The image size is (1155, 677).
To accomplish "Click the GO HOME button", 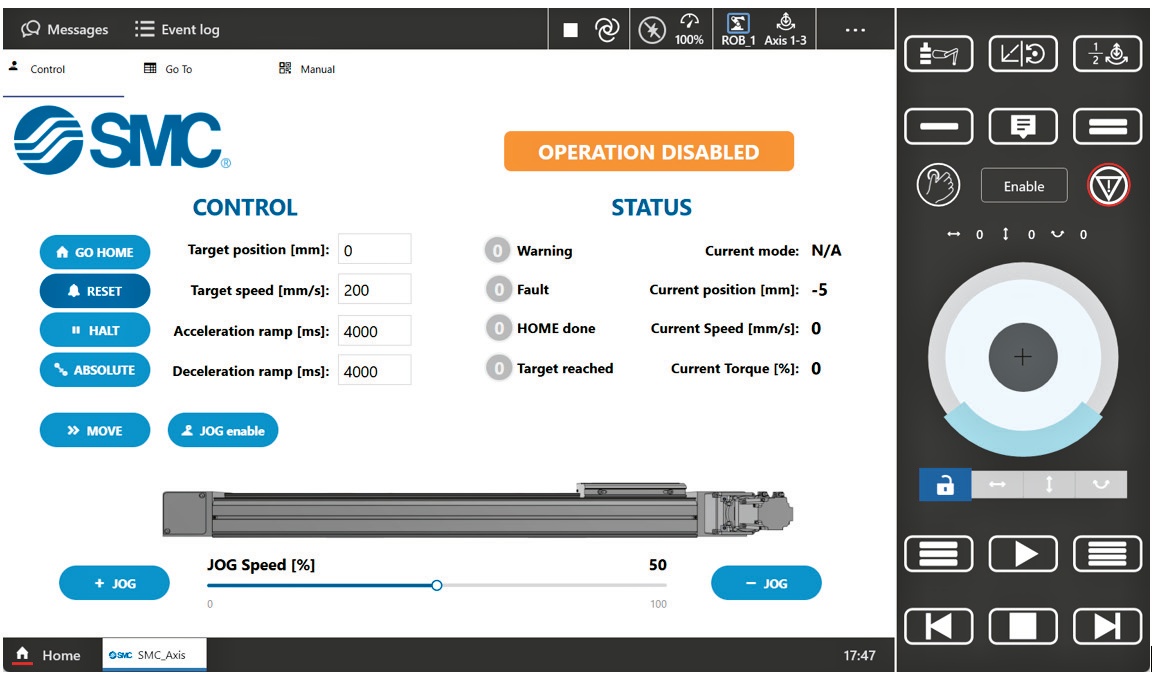I will 95,252.
